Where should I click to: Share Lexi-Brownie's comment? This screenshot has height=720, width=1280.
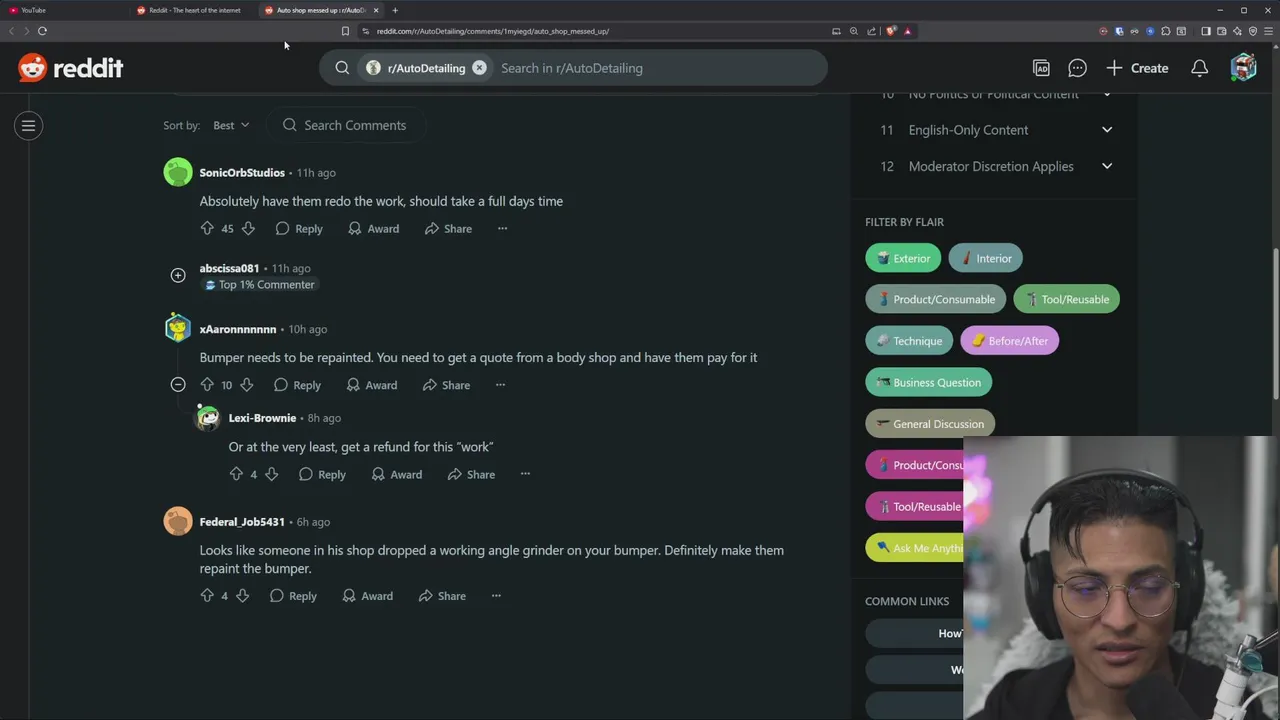tap(471, 474)
